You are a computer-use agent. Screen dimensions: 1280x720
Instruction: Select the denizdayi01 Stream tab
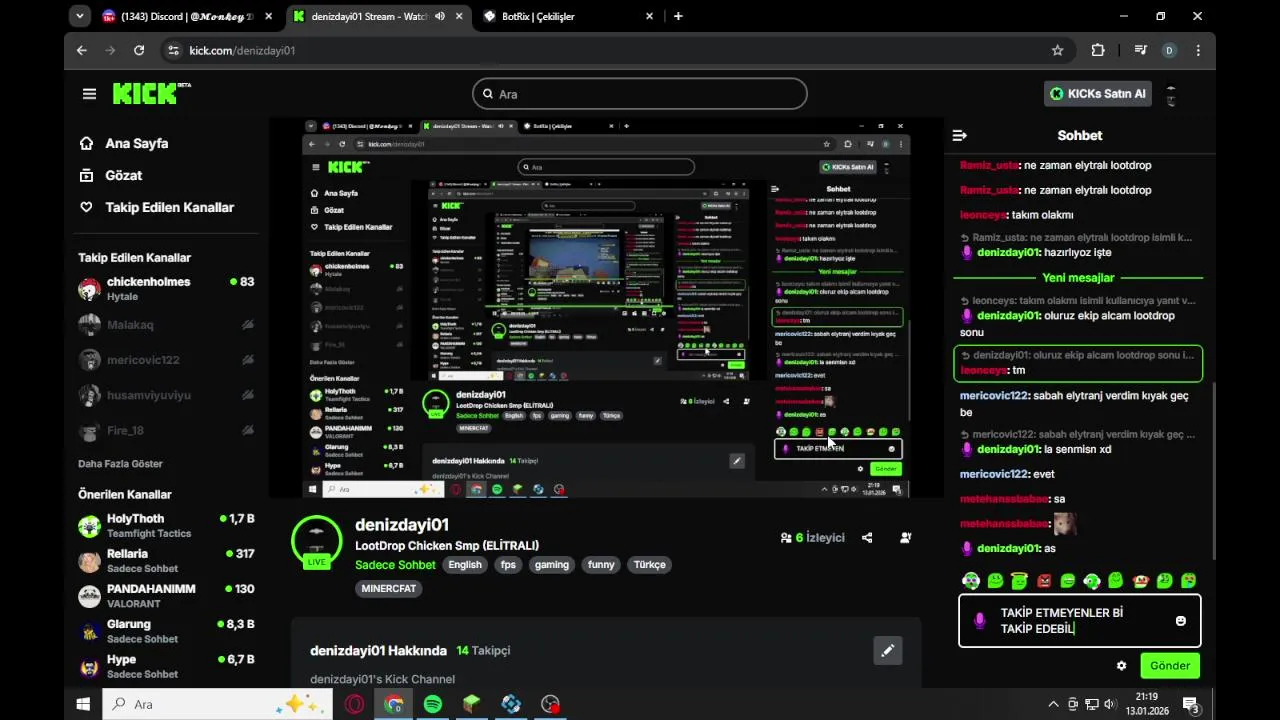pyautogui.click(x=378, y=16)
